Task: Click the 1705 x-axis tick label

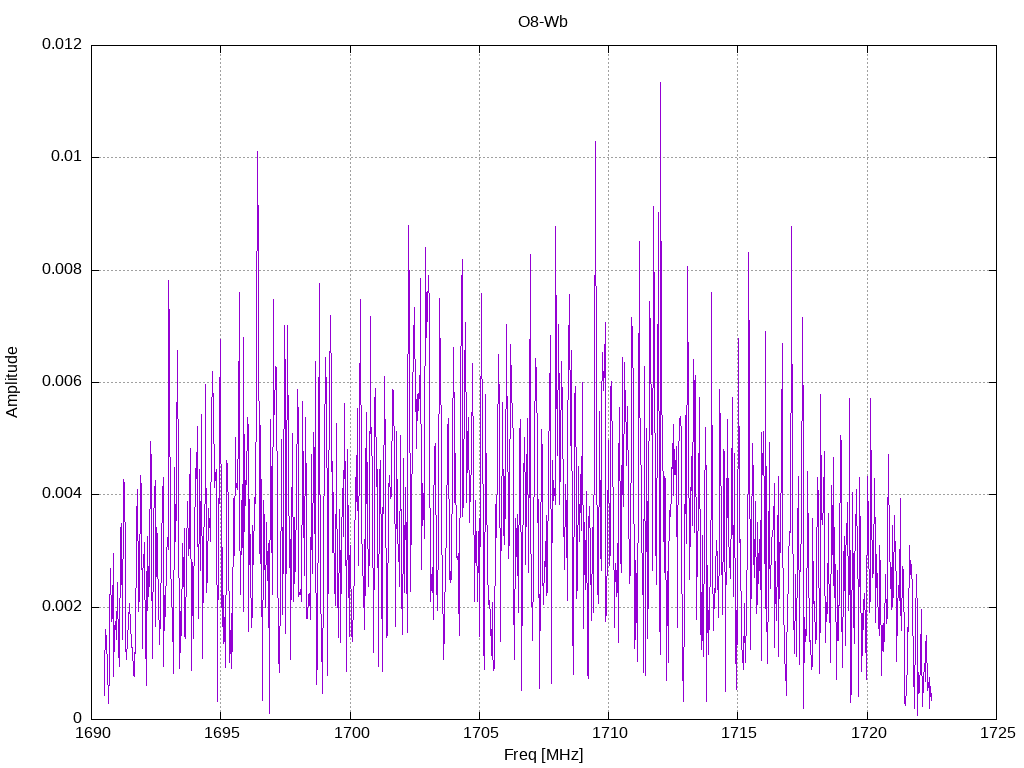Action: (480, 733)
